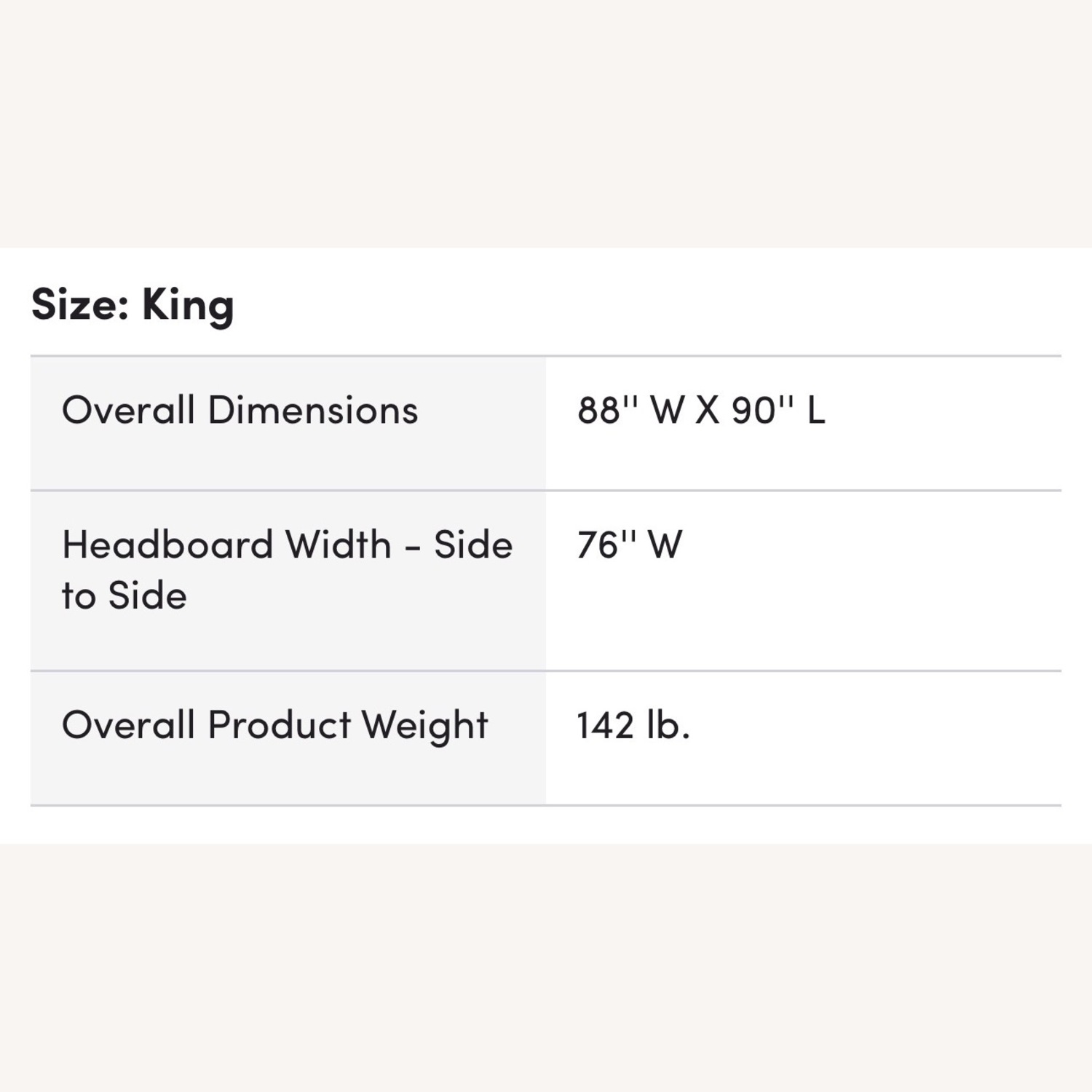
Task: Click the "to Side" second label line
Action: [x=124, y=596]
